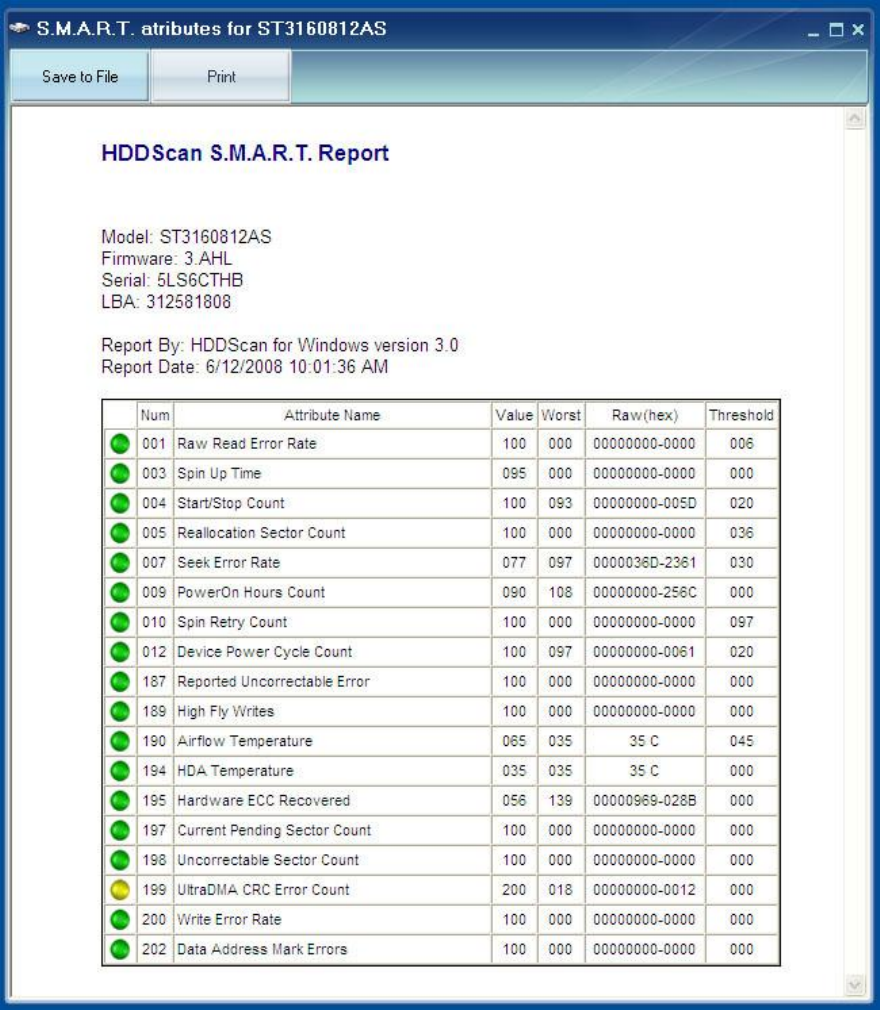The width and height of the screenshot is (880, 1010).
Task: Click green status icon for Spin Up Time
Action: [x=120, y=473]
